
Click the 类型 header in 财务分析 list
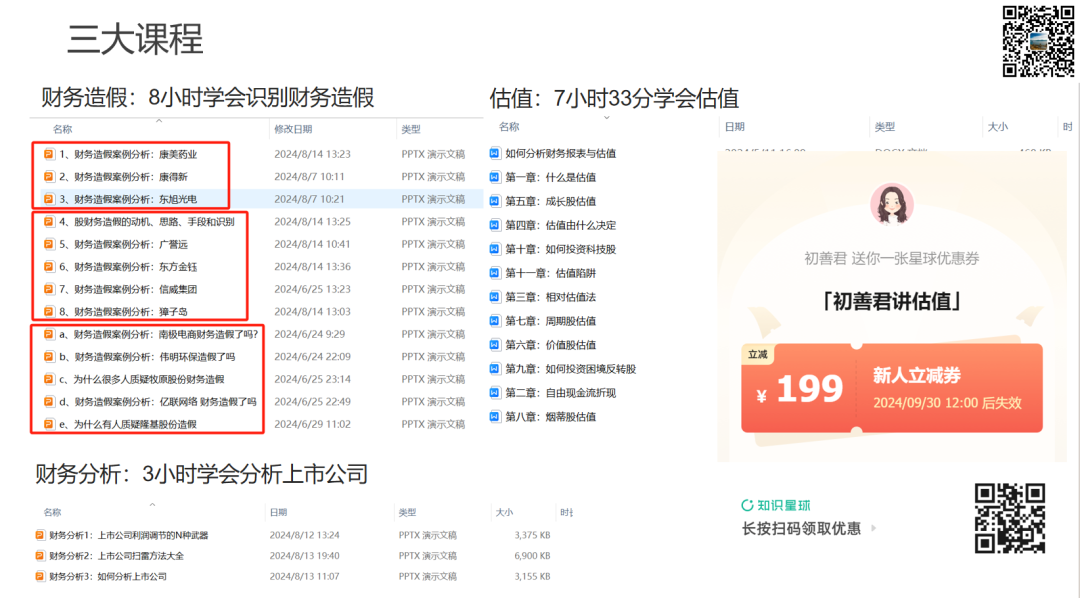(407, 513)
